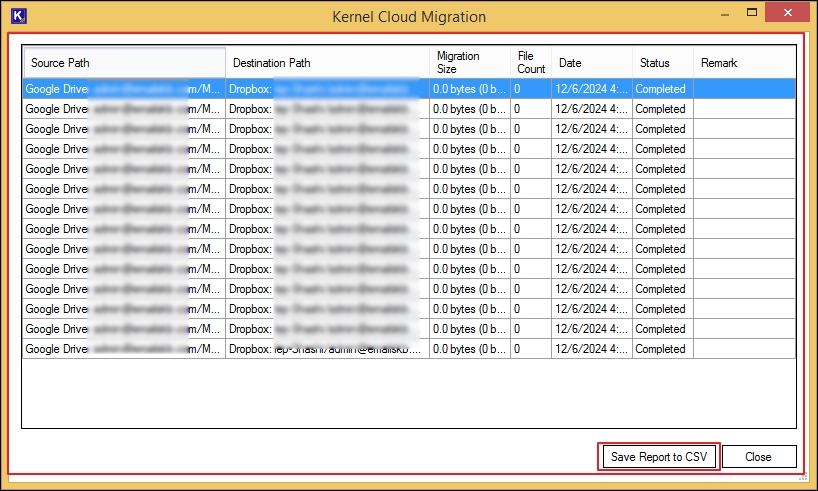This screenshot has width=818, height=491.
Task: Click the Close button beside Save Report
Action: pyautogui.click(x=759, y=457)
